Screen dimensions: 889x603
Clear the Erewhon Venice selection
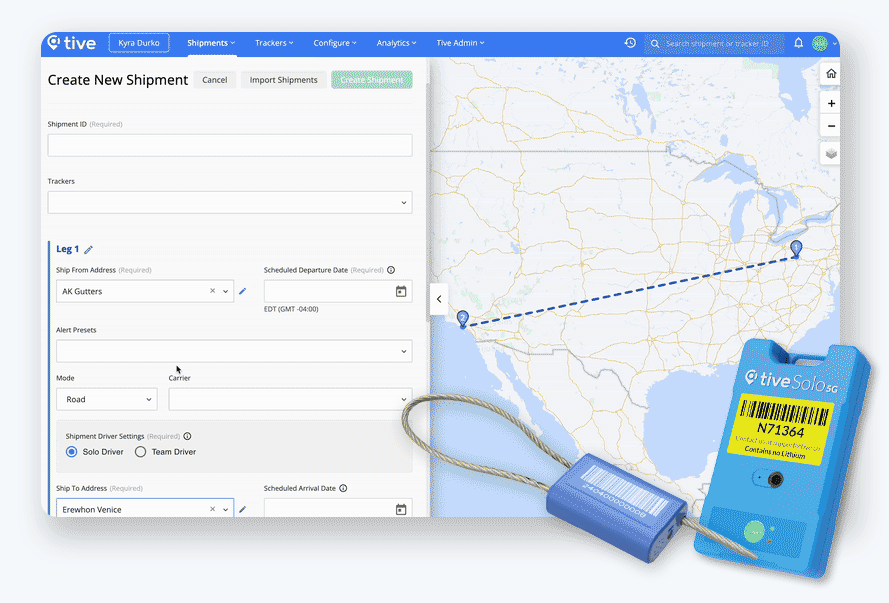213,509
